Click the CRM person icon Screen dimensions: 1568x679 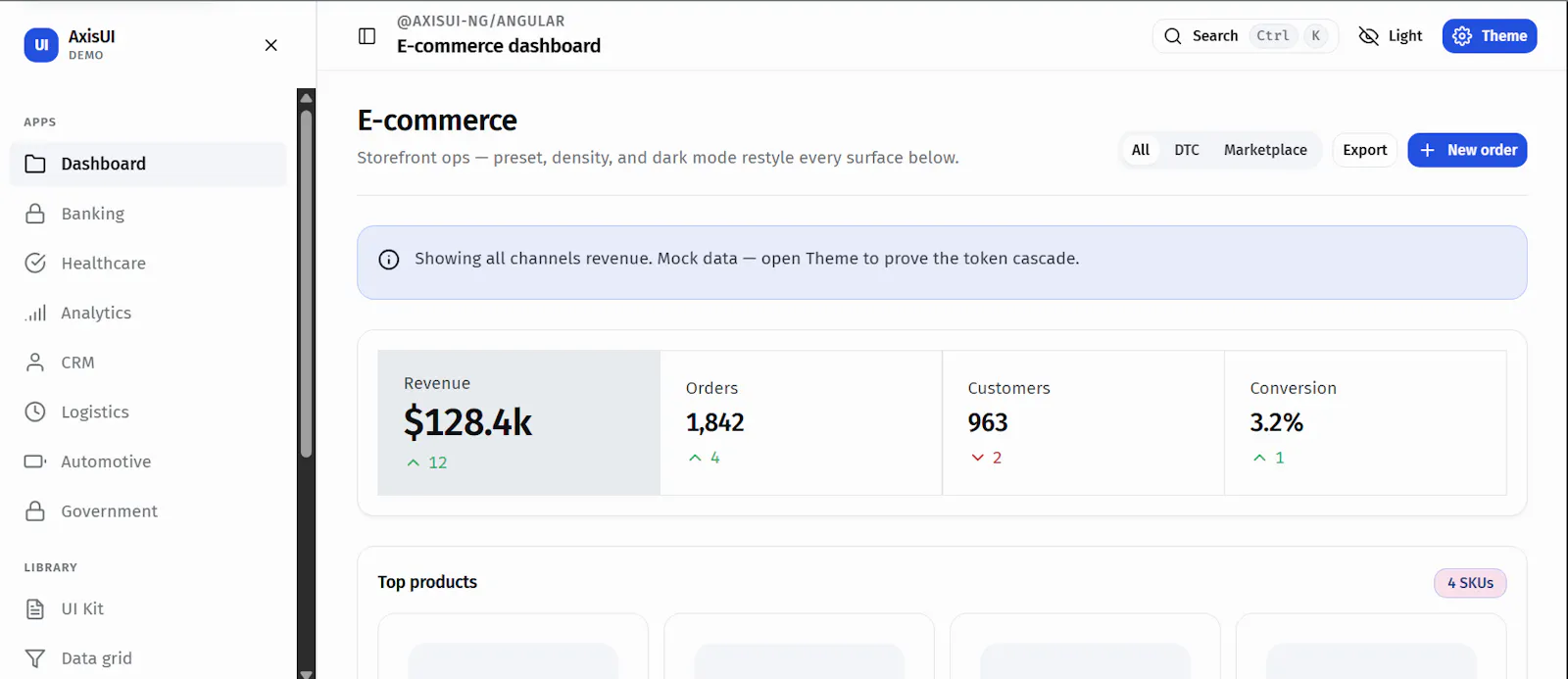coord(35,363)
